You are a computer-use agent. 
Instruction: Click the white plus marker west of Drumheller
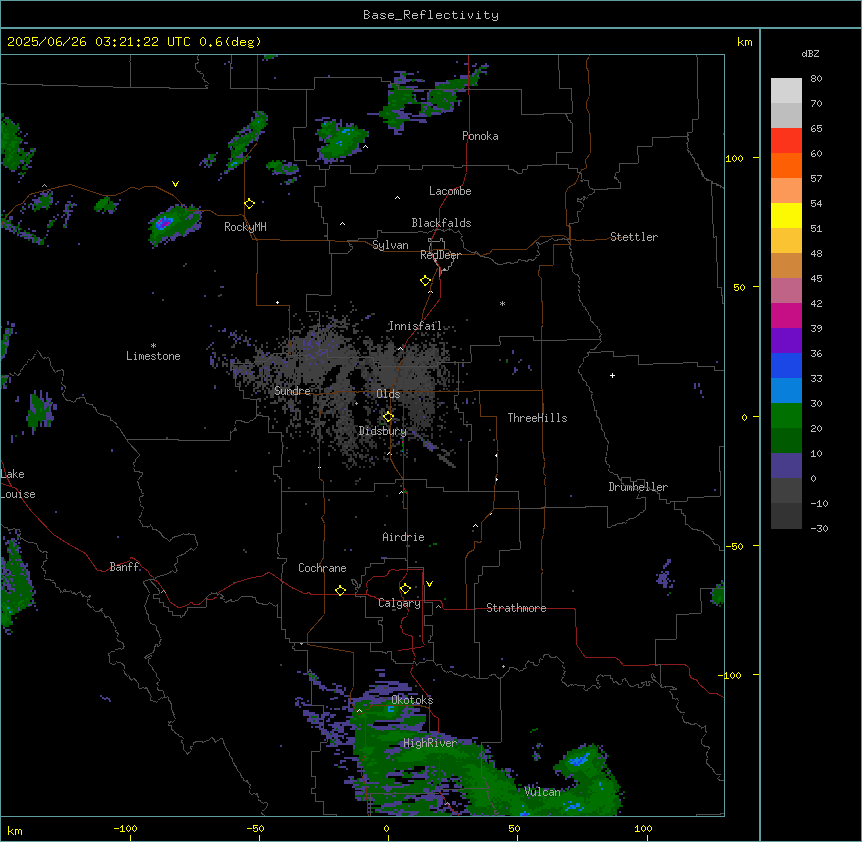[x=612, y=375]
